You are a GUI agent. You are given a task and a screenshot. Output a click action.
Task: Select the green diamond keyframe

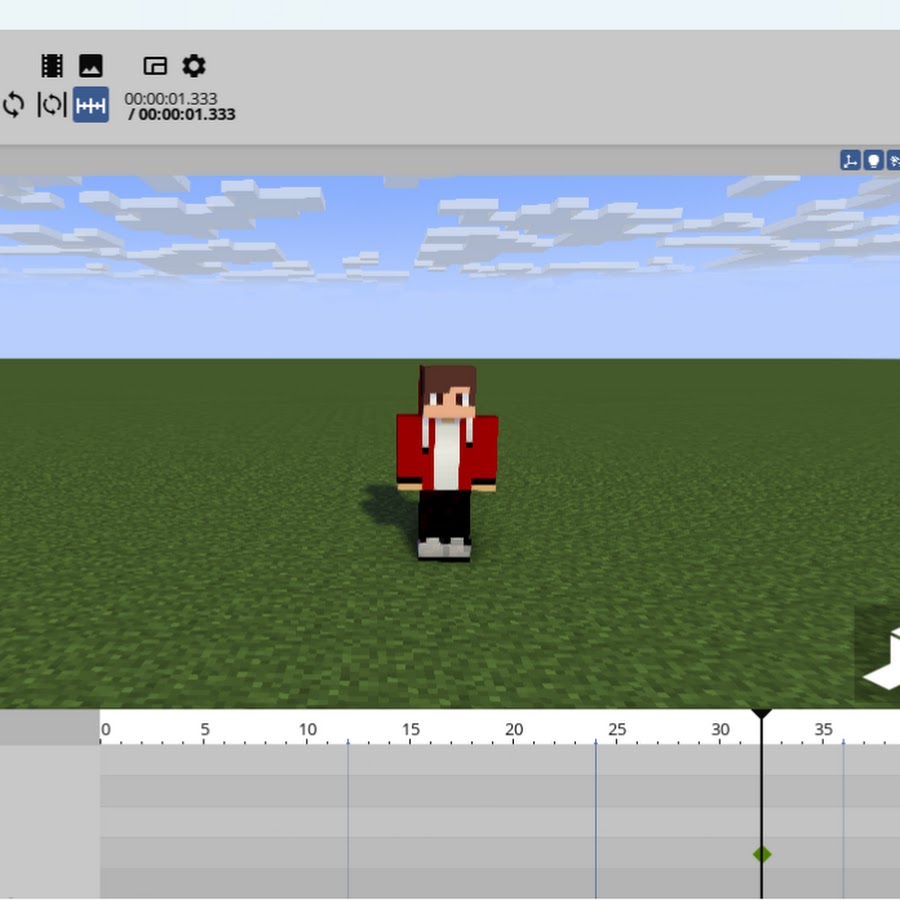[x=762, y=854]
